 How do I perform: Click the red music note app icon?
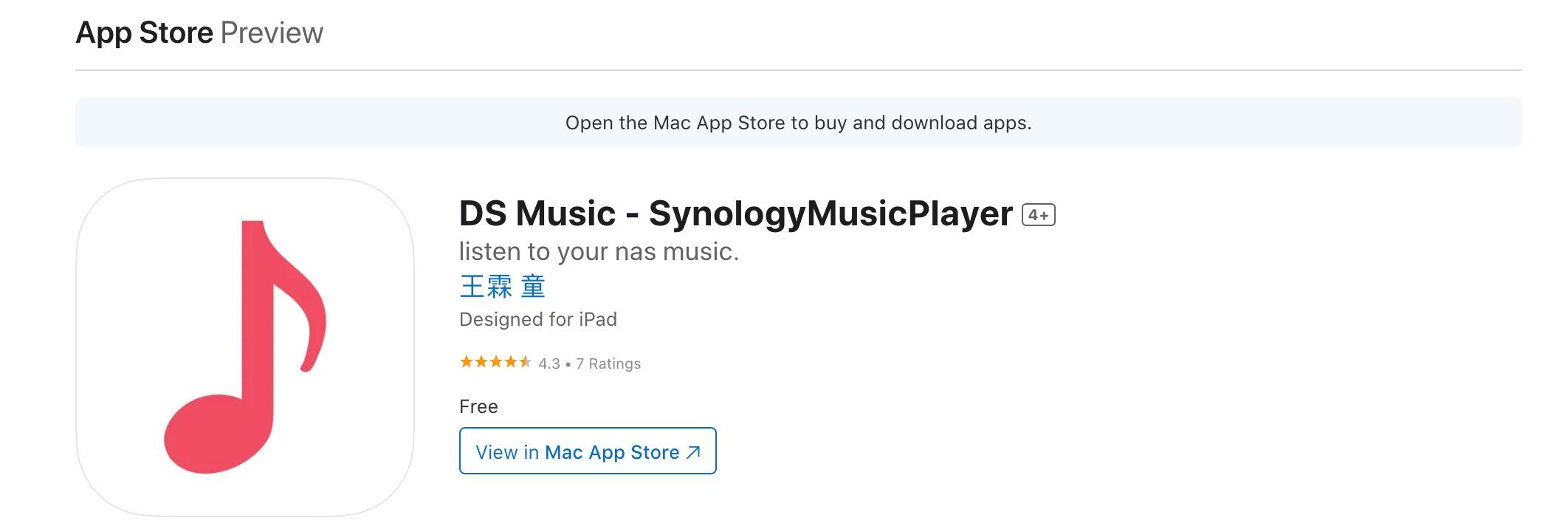click(x=244, y=347)
